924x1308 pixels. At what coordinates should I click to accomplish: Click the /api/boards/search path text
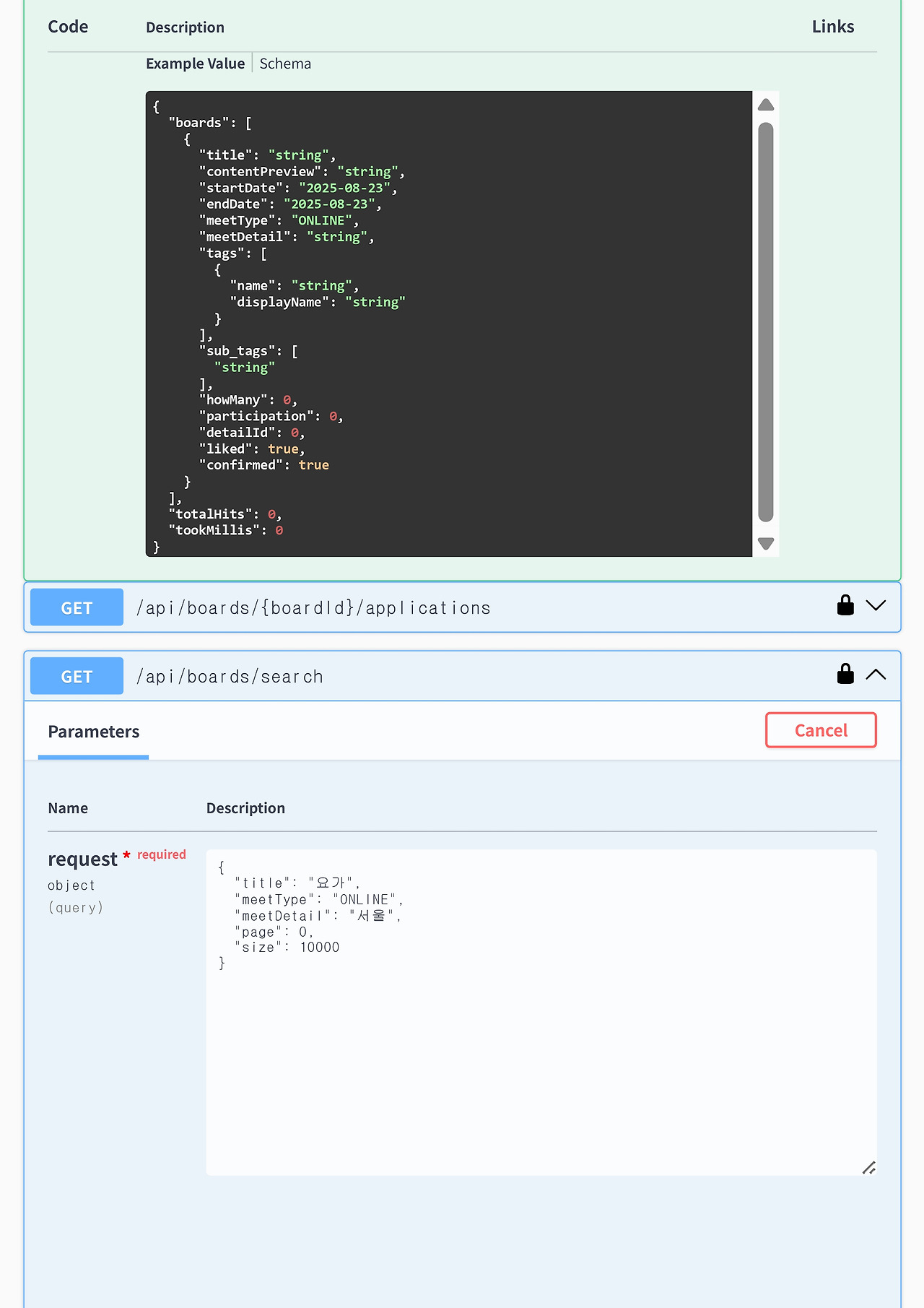230,677
